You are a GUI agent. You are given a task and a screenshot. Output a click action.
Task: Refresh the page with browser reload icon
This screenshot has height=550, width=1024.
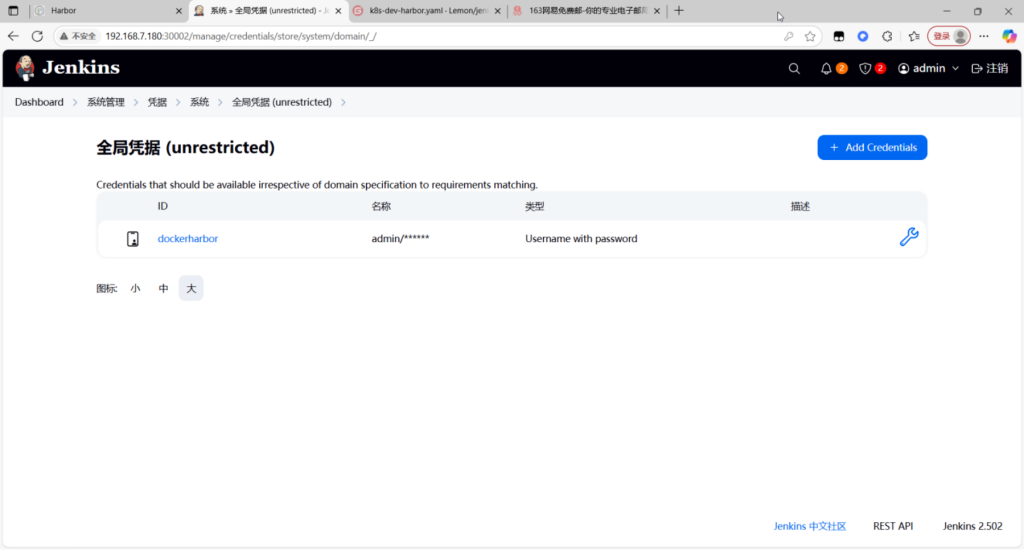pos(37,36)
